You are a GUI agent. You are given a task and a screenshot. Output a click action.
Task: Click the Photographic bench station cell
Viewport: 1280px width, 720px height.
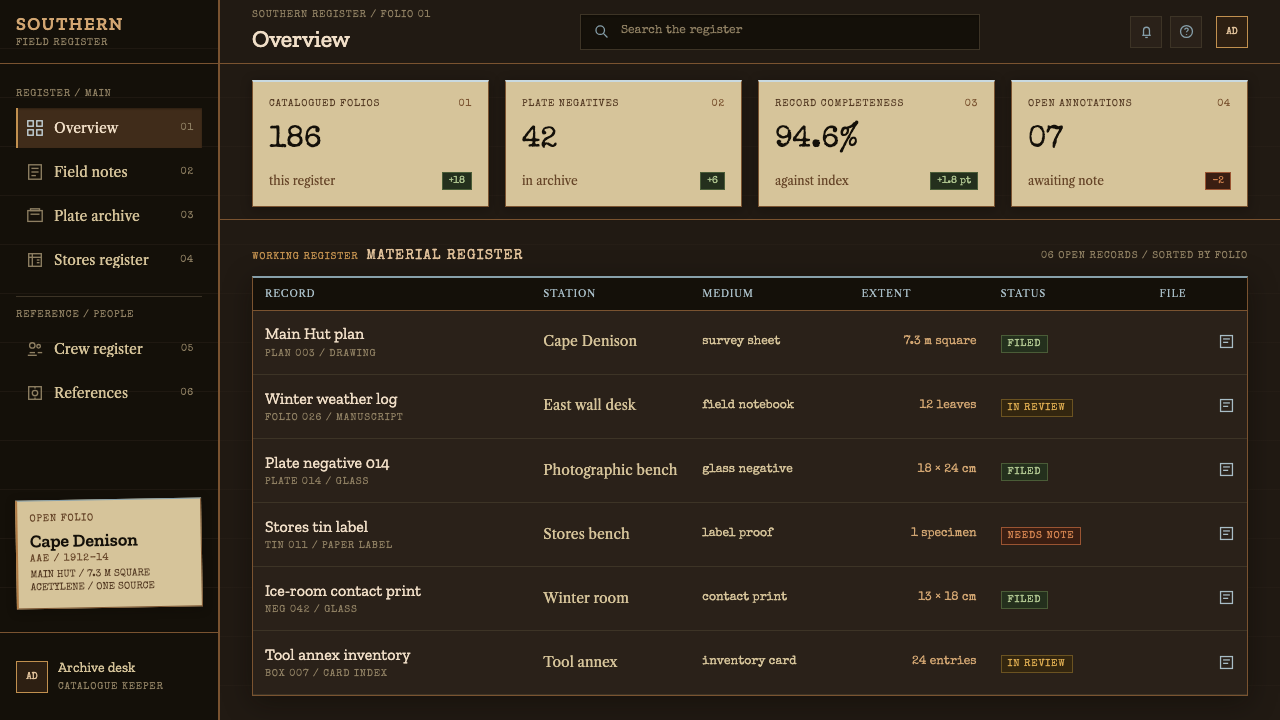coord(610,469)
